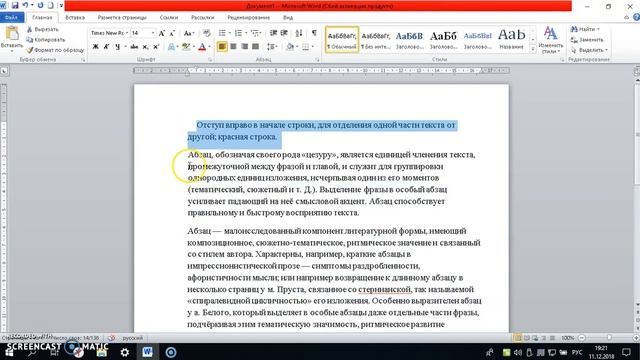Viewport: 640px width, 360px height.
Task: Align text left
Action: click(222, 47)
